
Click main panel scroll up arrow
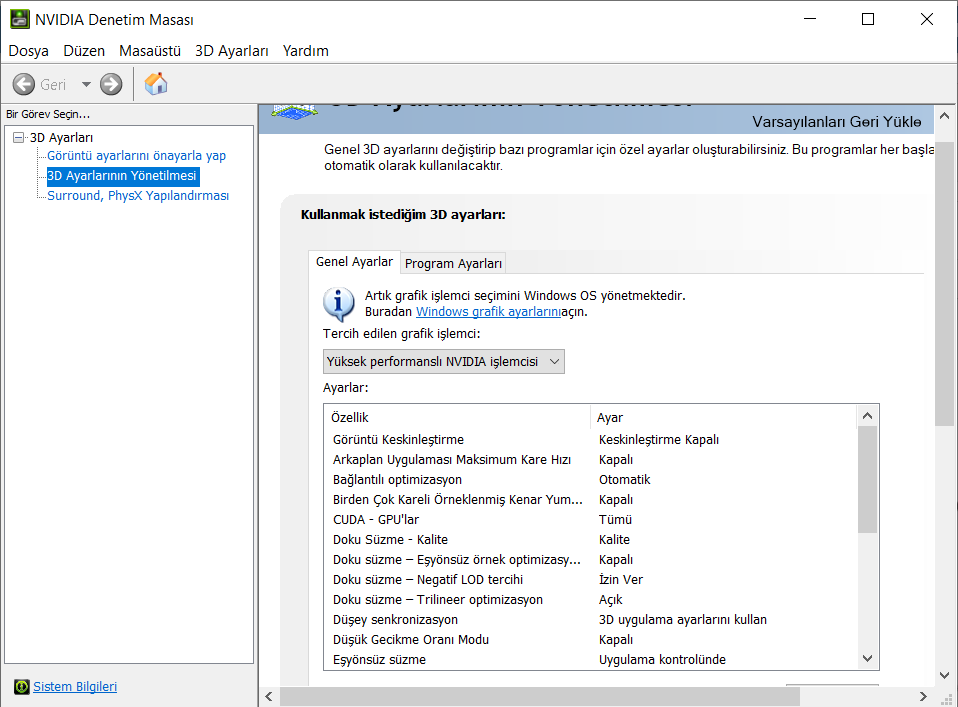[944, 115]
